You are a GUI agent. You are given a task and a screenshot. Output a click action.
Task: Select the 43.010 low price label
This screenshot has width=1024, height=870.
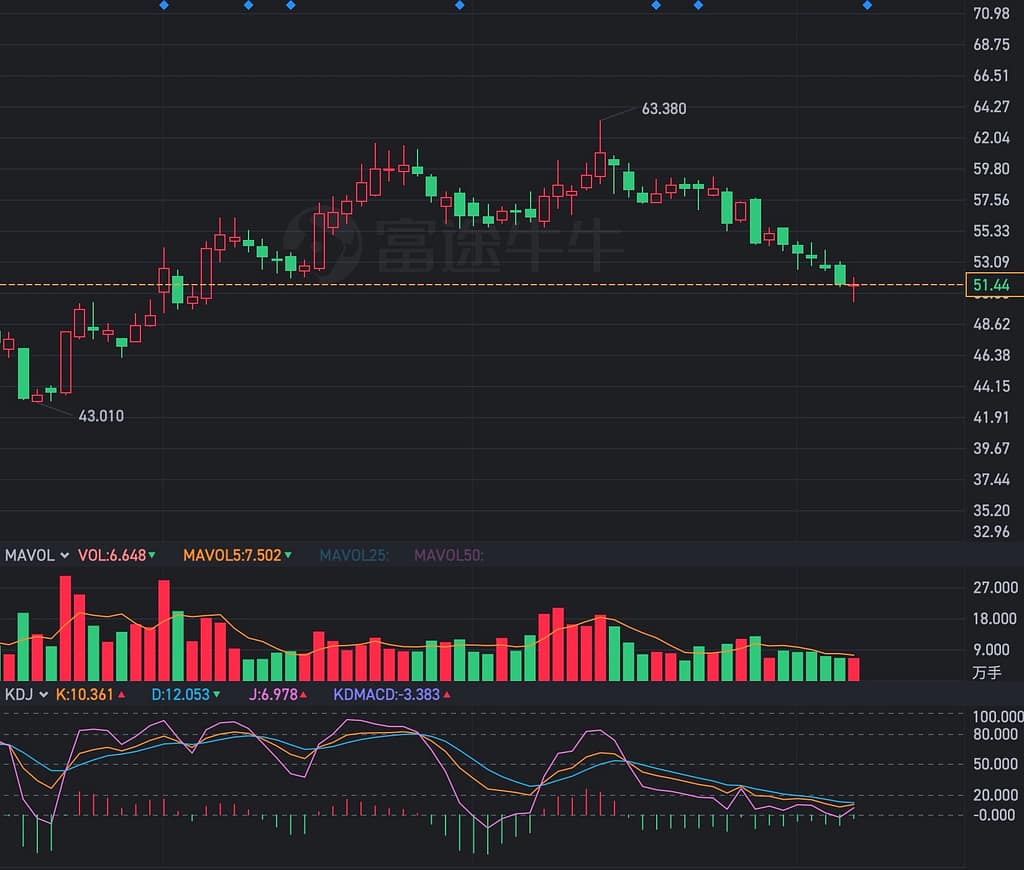[101, 416]
